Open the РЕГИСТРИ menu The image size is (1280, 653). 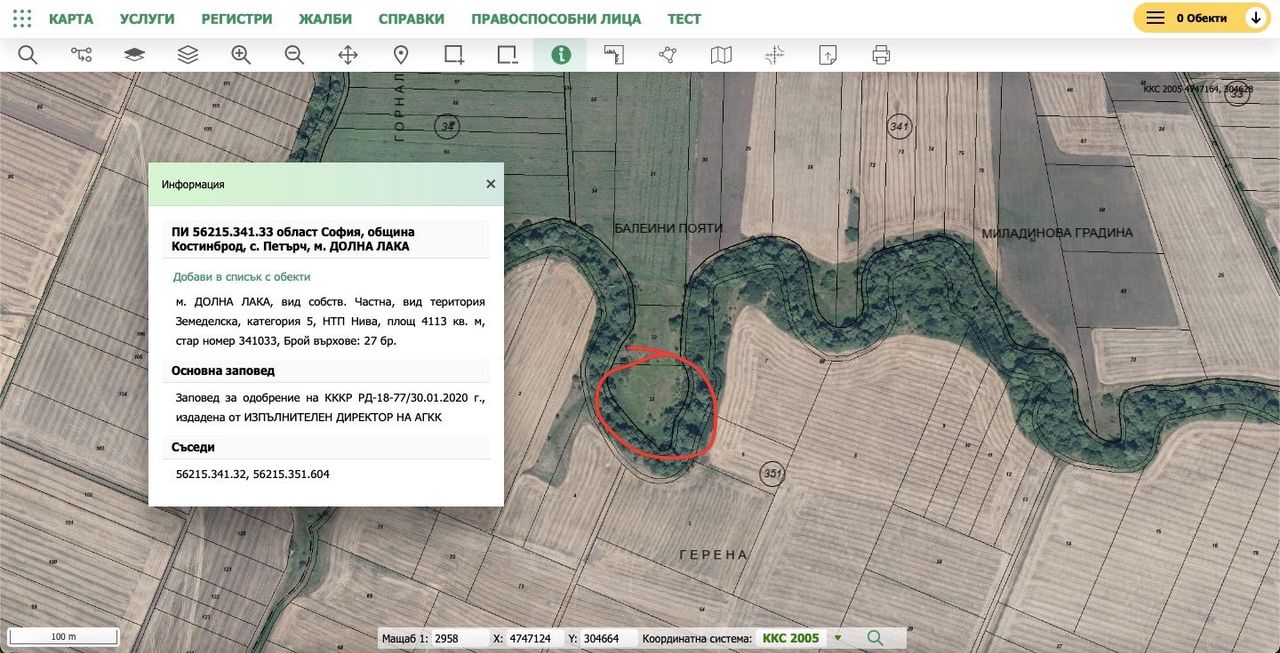click(x=236, y=19)
